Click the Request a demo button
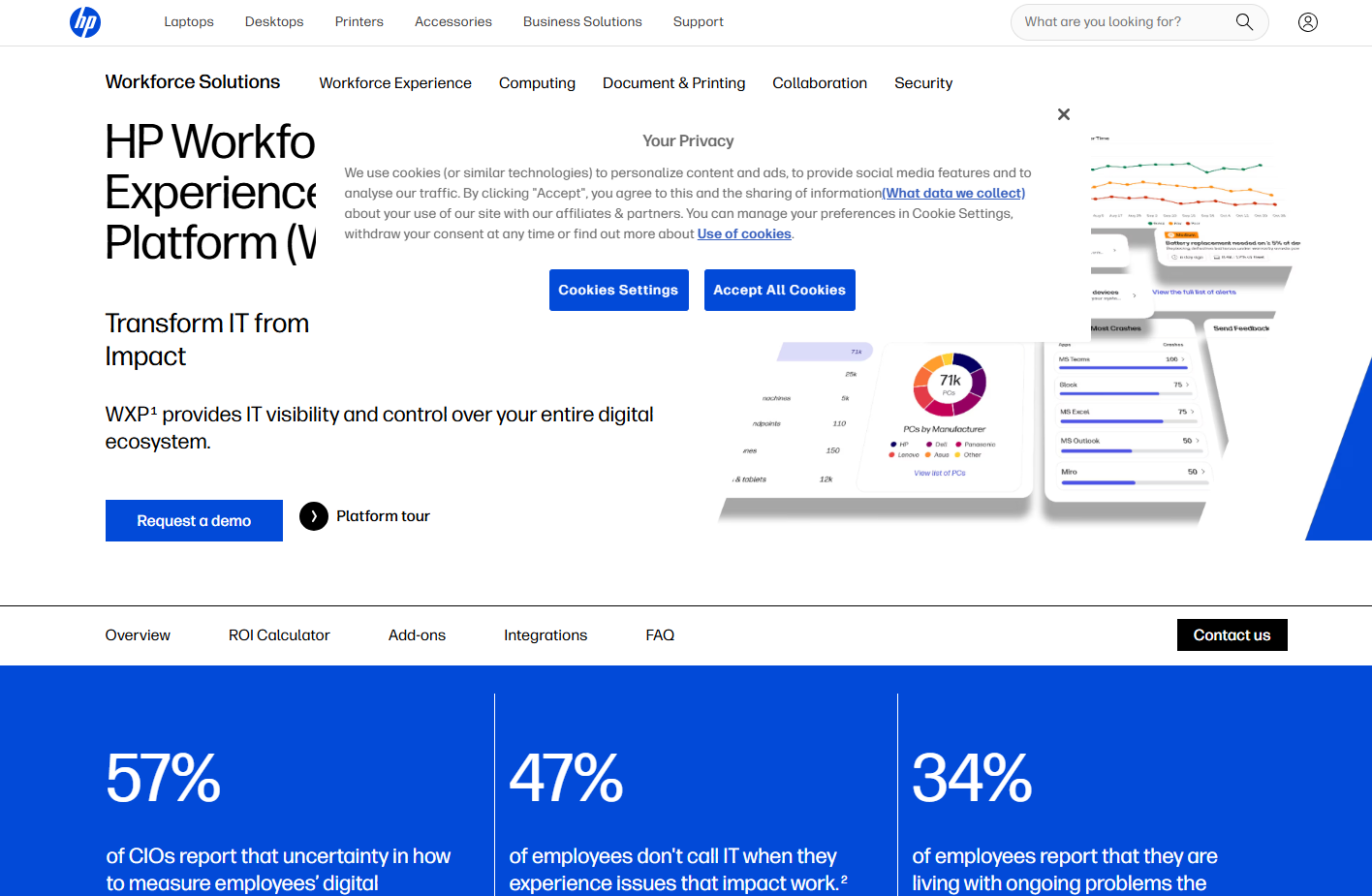This screenshot has height=896, width=1372. [x=194, y=521]
